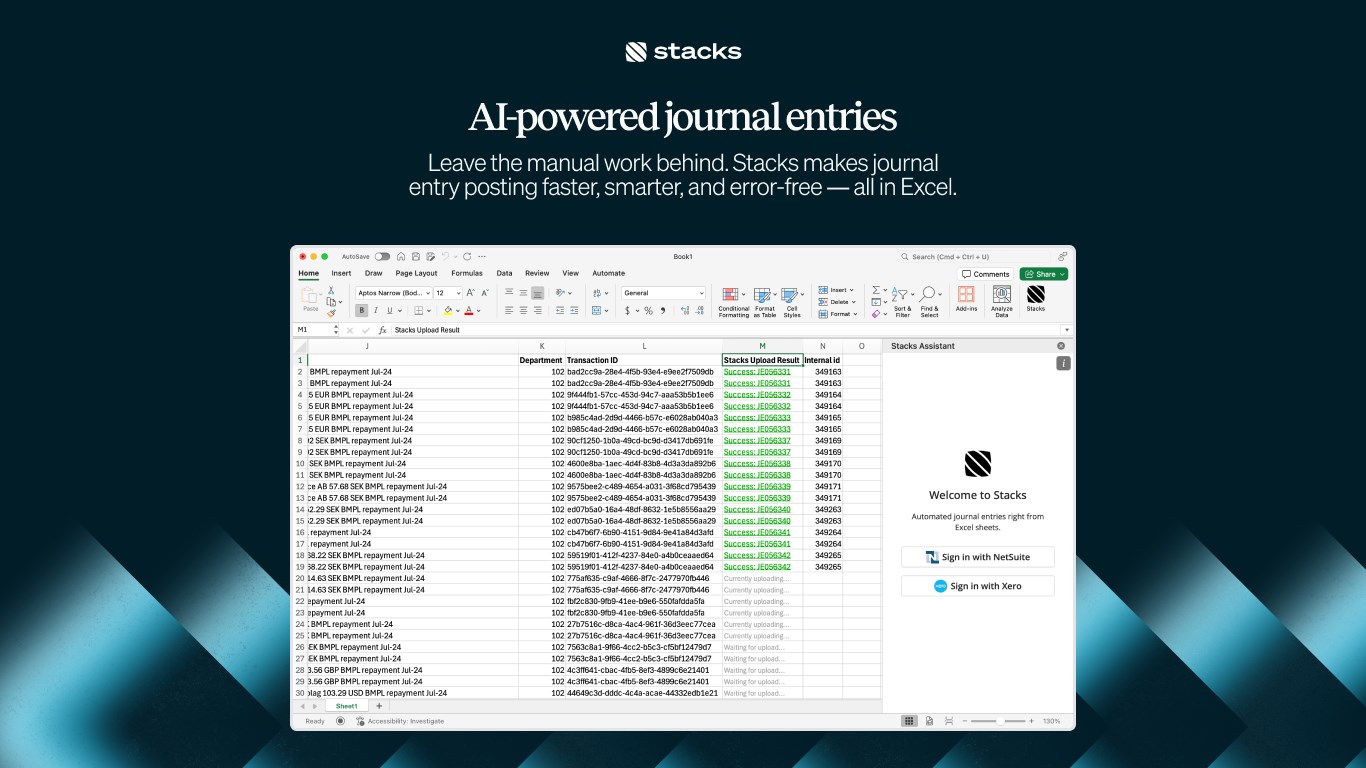Switch to the Review tab
Screen dimensions: 1366x768
537,273
